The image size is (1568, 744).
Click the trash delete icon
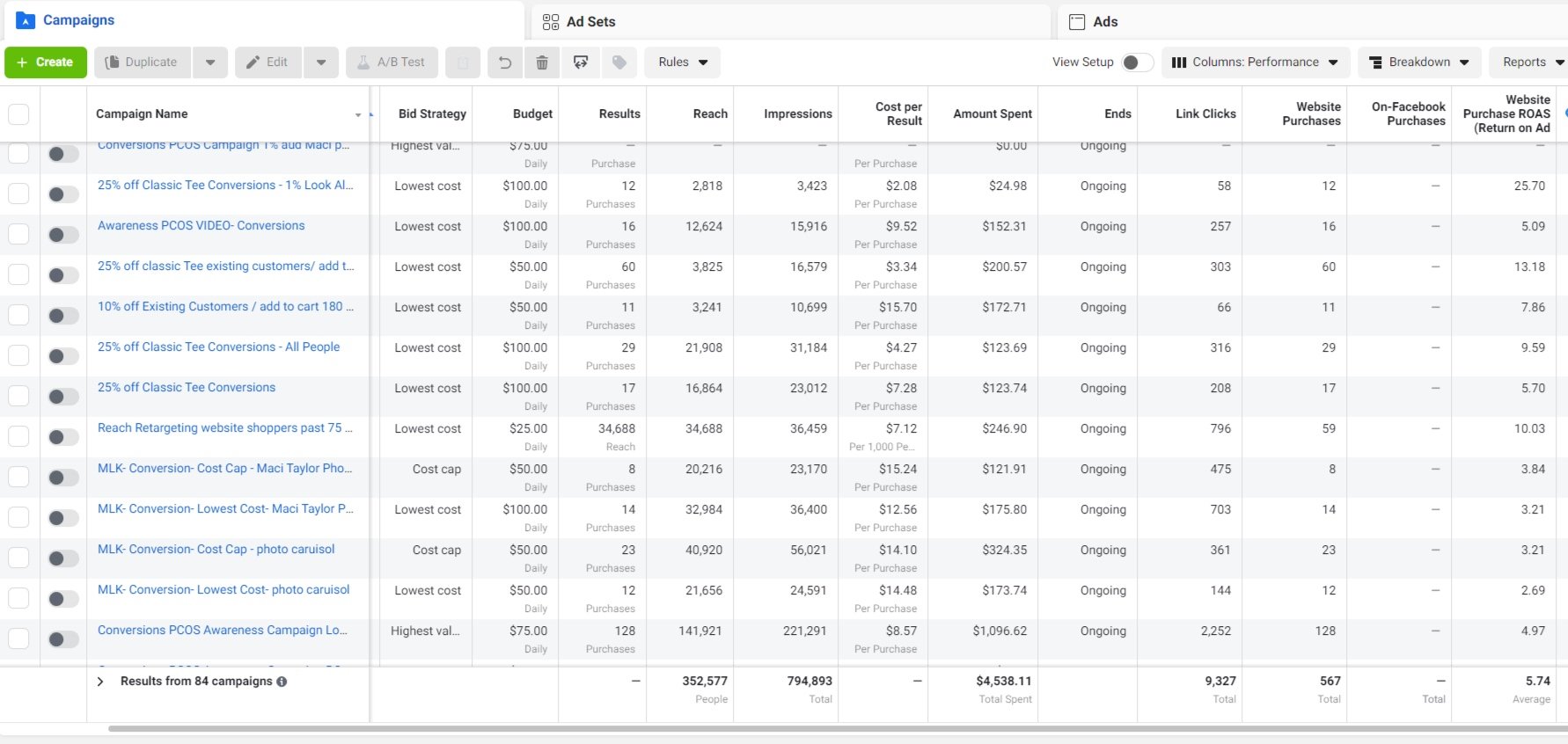pyautogui.click(x=542, y=62)
